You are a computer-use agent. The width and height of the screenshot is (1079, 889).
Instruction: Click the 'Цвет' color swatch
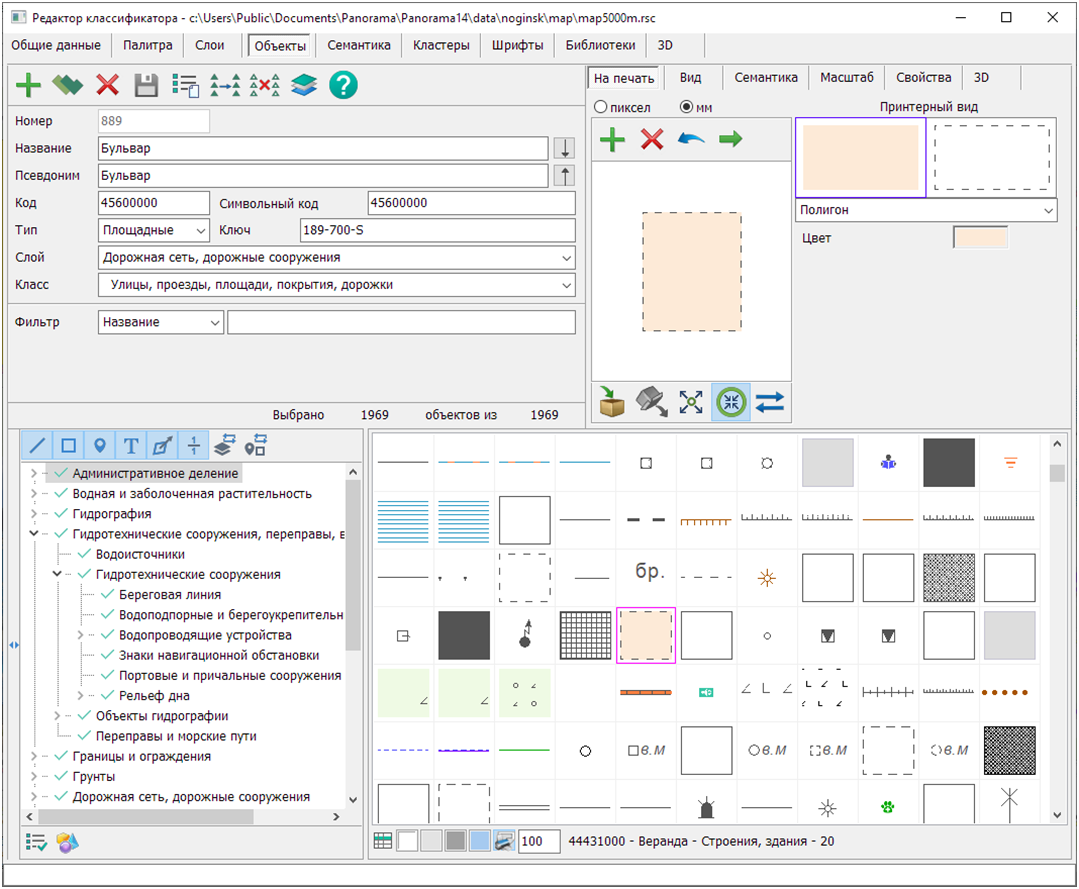(x=980, y=237)
